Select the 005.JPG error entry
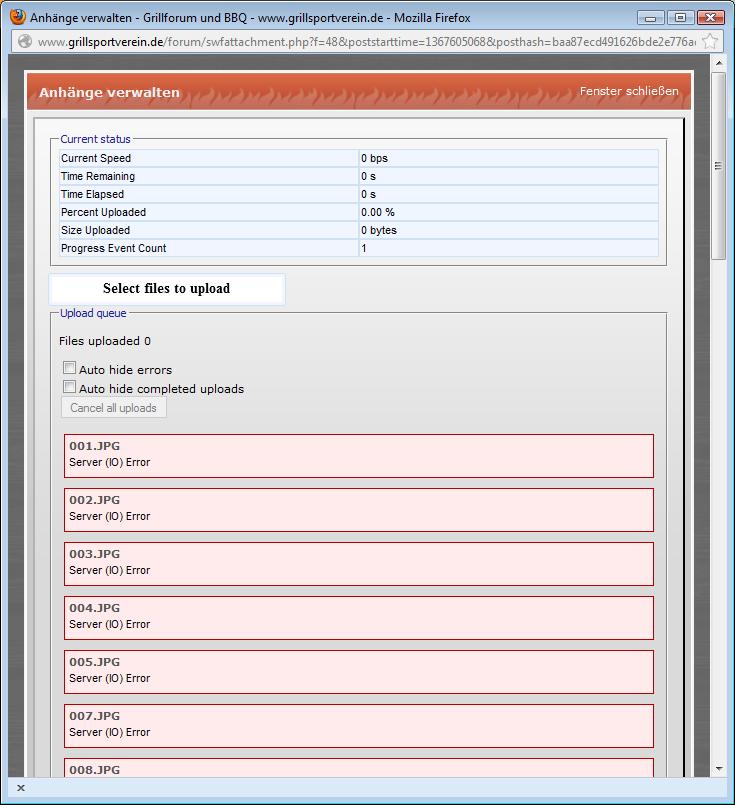The width and height of the screenshot is (735, 805). (359, 672)
